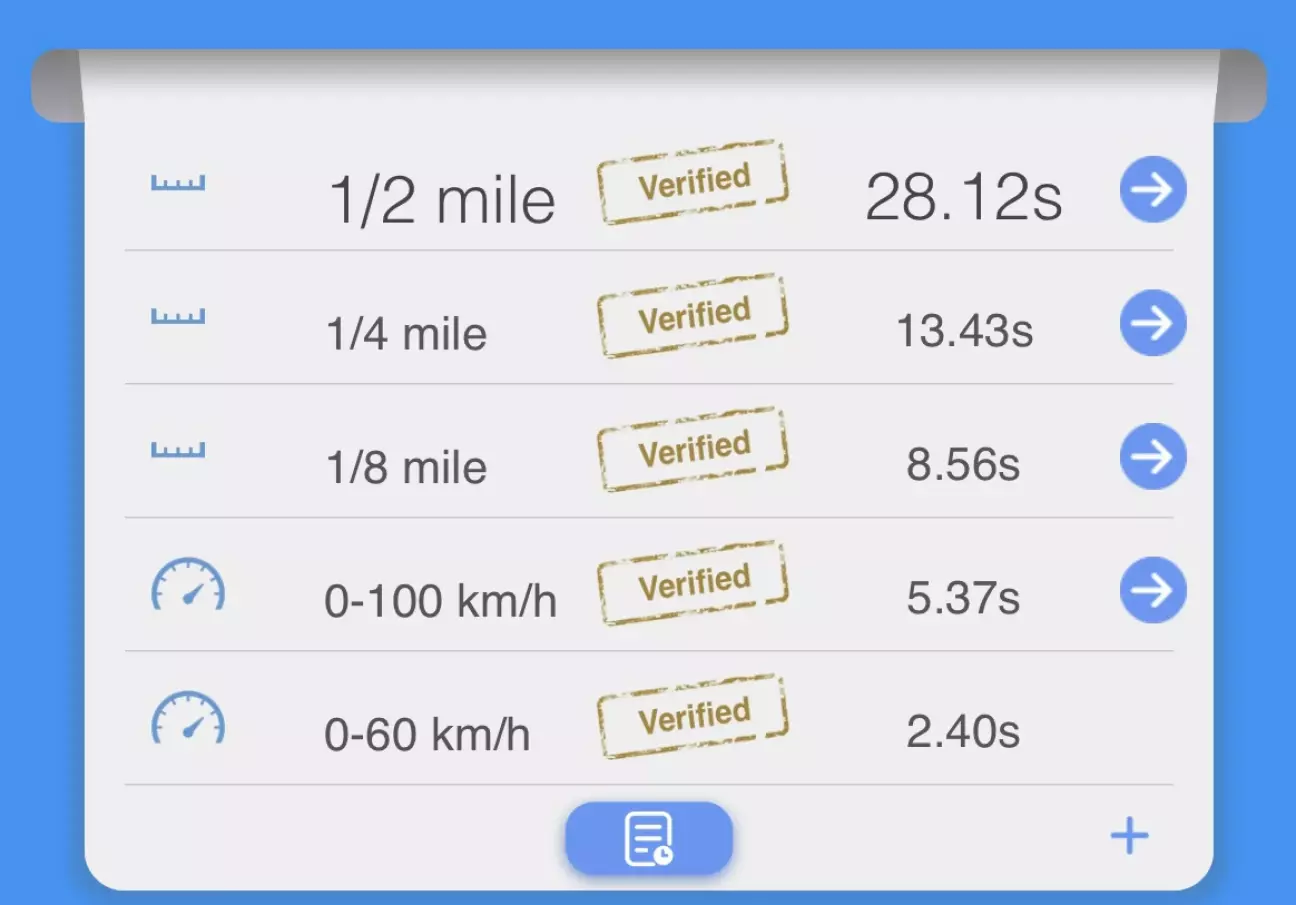Click the speedometer icon beside 0-60 km/h

(188, 718)
